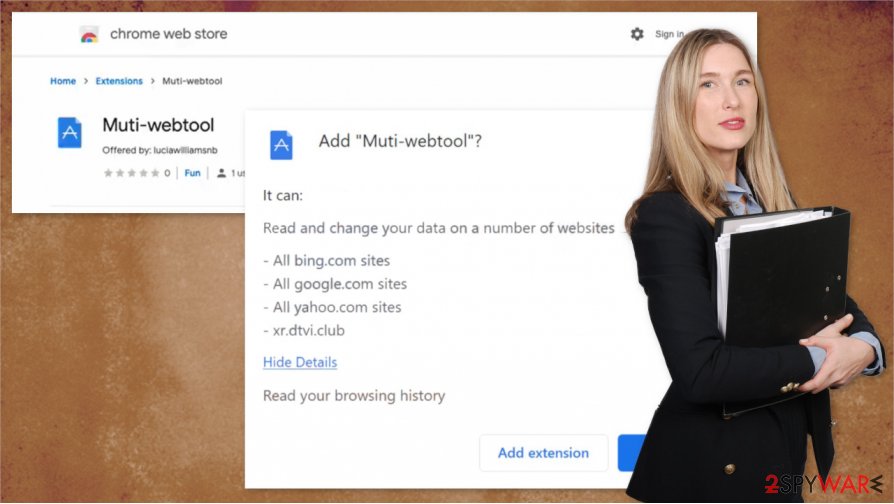
Task: Click 'All yahoo.com sites' entry
Action: coord(332,307)
